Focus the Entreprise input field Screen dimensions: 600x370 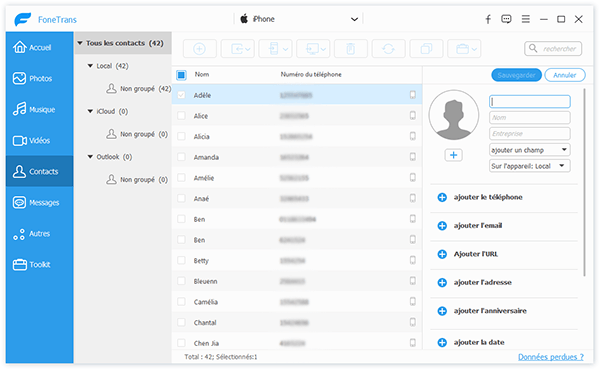(530, 134)
